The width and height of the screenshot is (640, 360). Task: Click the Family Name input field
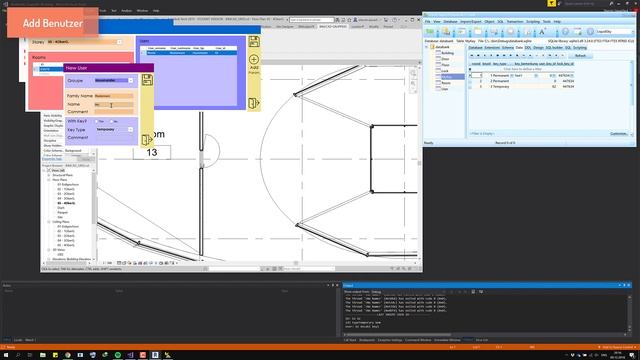tap(114, 96)
